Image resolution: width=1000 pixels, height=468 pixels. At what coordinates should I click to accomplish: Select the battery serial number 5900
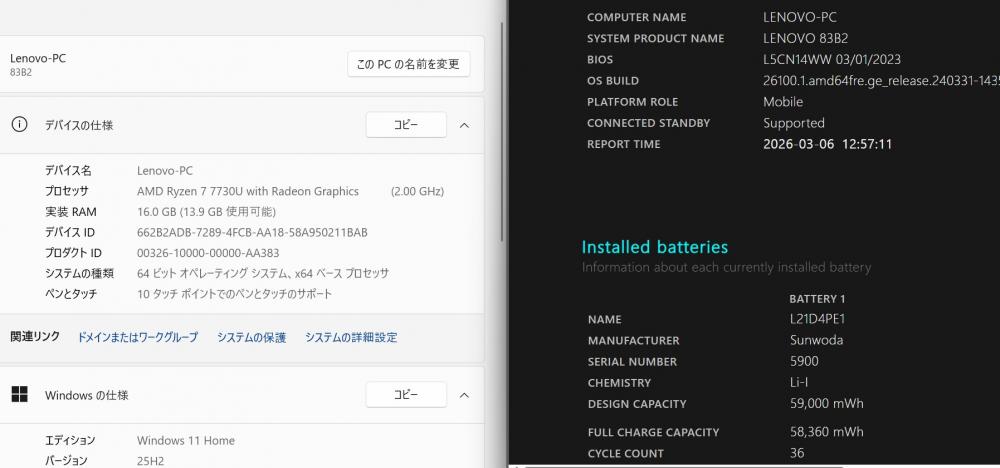point(804,362)
